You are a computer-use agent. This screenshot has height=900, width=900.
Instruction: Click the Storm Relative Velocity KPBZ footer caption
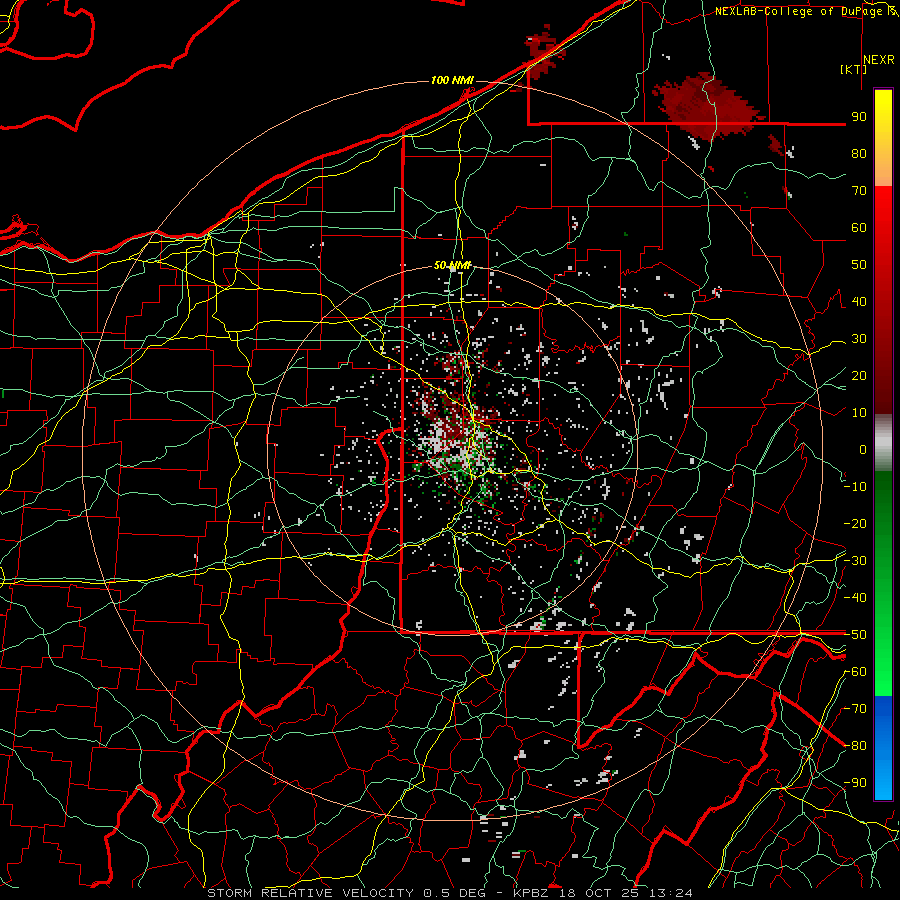[x=450, y=893]
